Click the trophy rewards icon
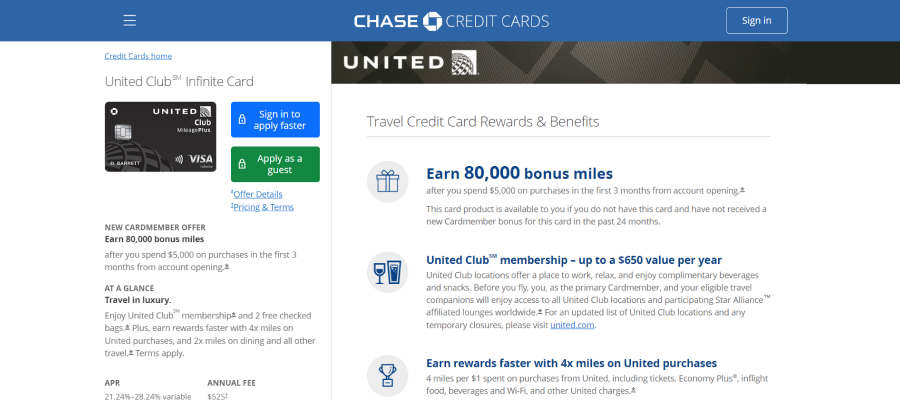 [387, 375]
